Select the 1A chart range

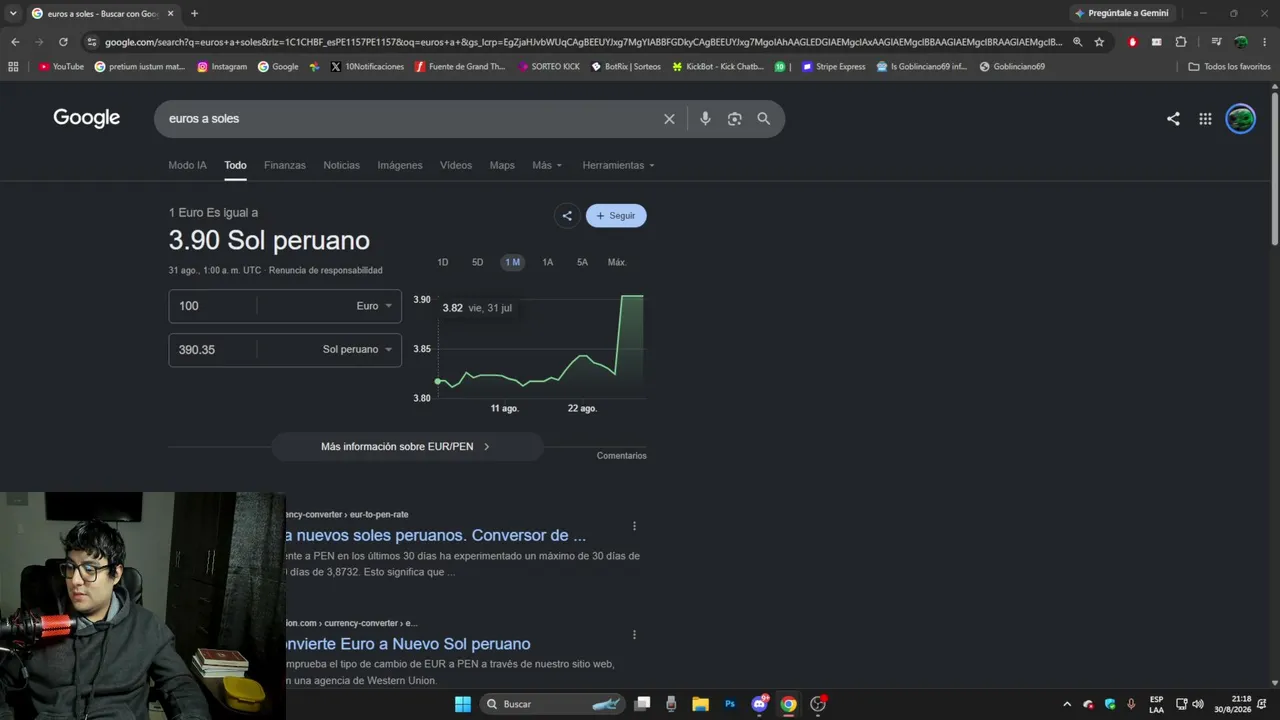point(548,262)
